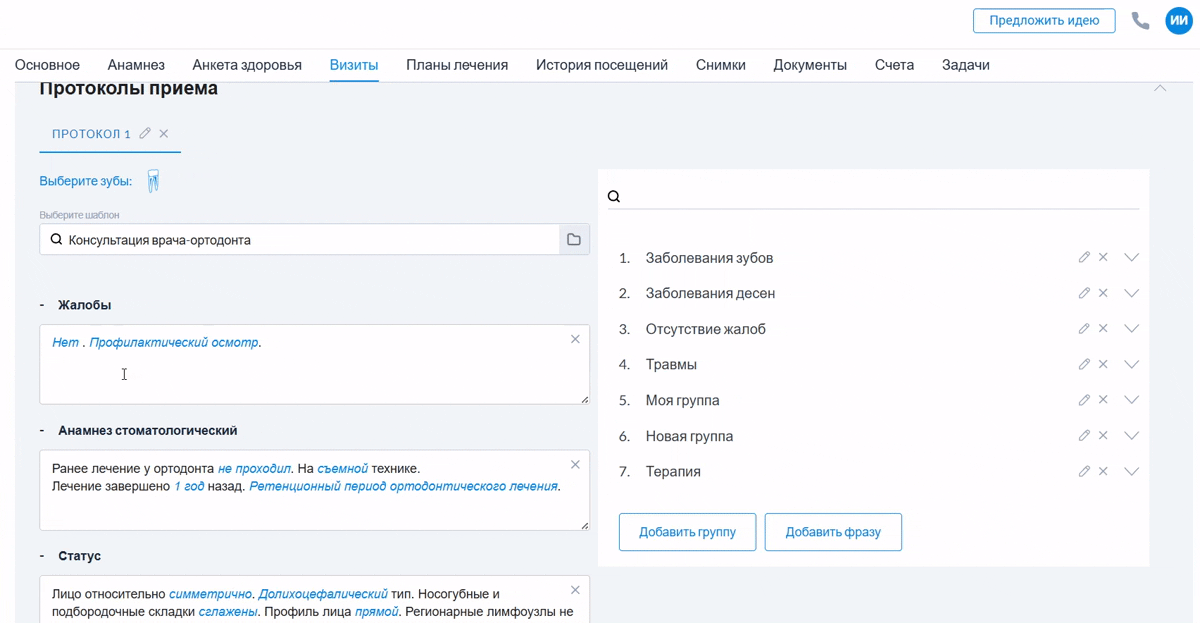Screen dimensions: 1200x623
Task: Click the Выберите зубы link
Action: coord(86,181)
